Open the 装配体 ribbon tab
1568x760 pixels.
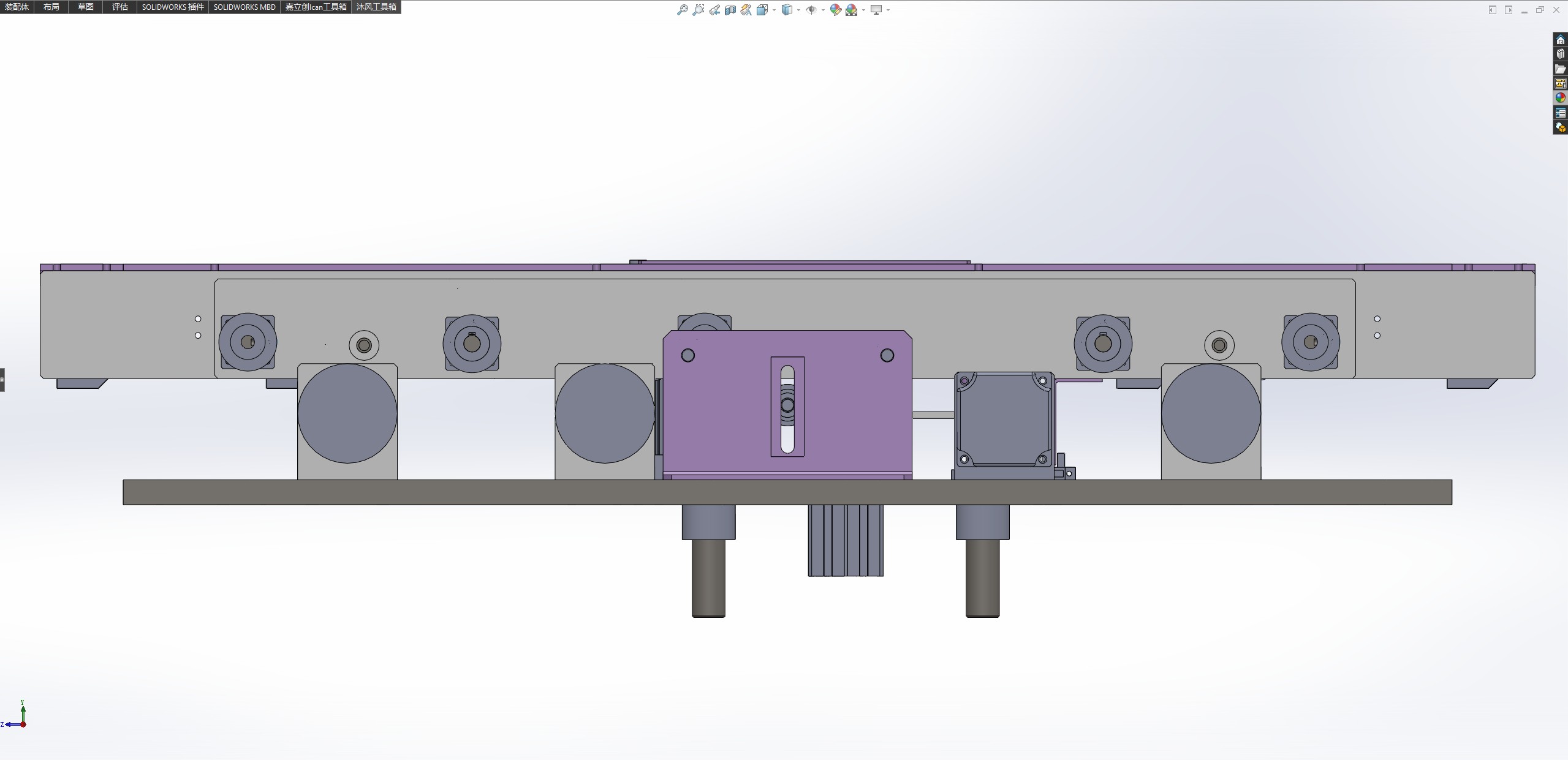pos(17,7)
